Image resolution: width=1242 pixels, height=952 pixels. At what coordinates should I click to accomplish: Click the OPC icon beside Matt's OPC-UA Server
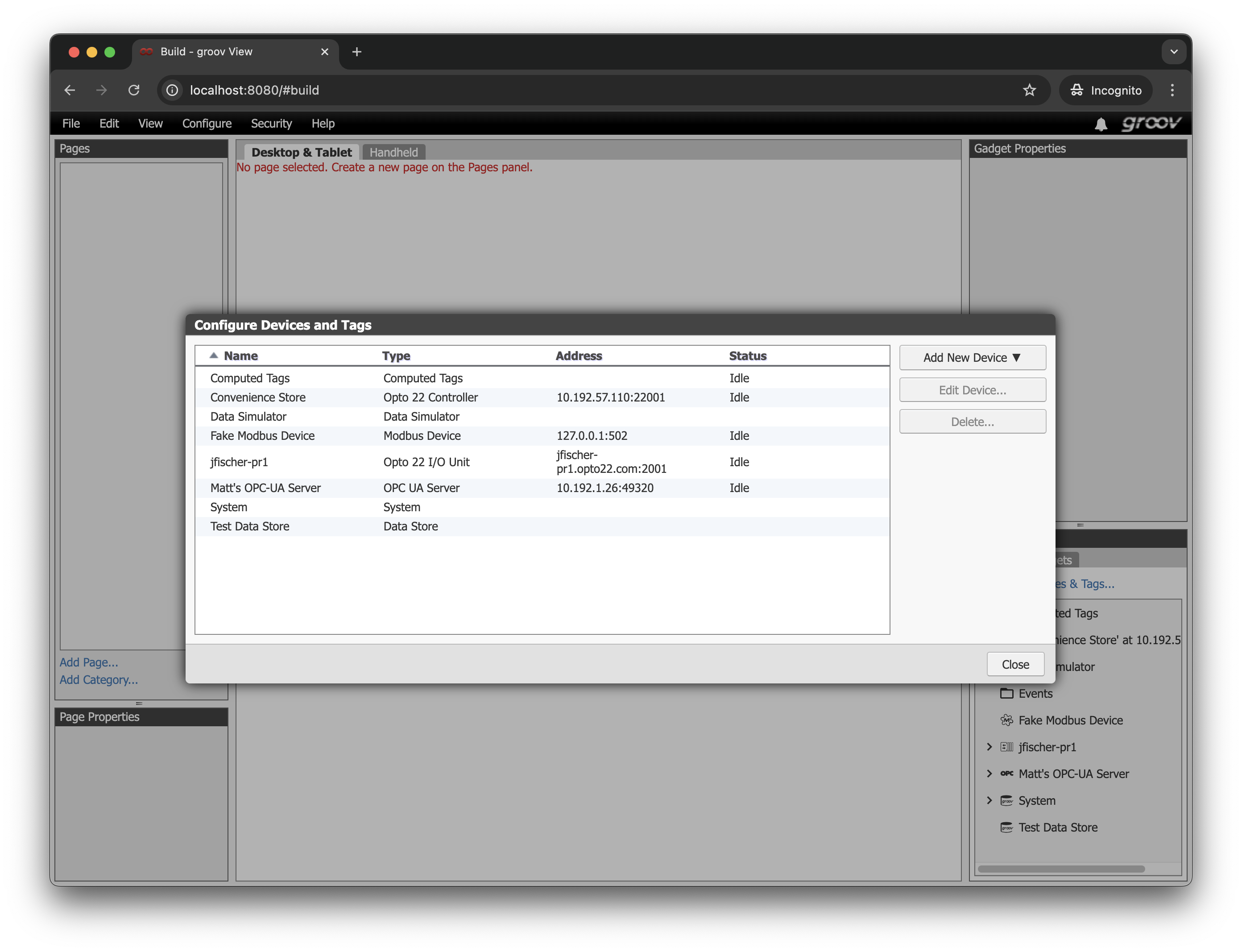coord(1006,774)
